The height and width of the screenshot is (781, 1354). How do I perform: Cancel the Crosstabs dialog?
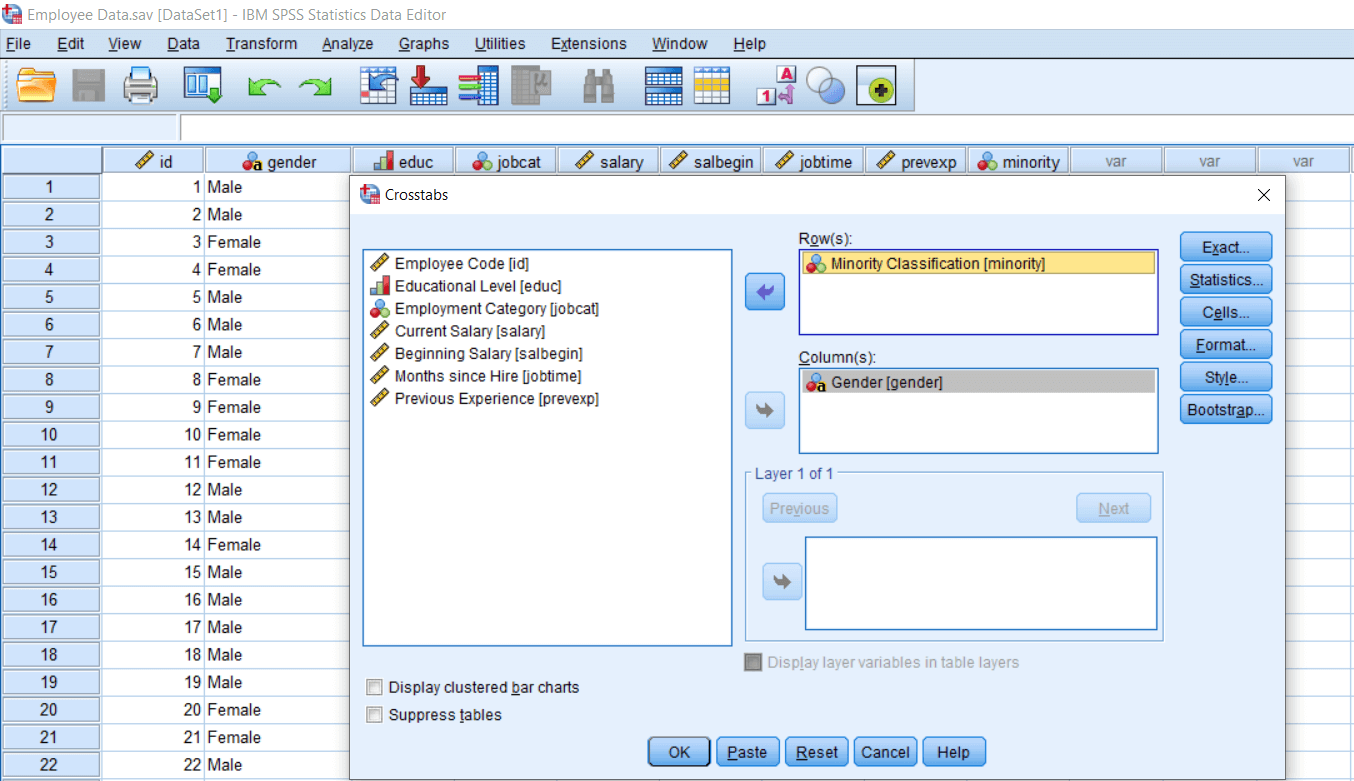point(886,752)
